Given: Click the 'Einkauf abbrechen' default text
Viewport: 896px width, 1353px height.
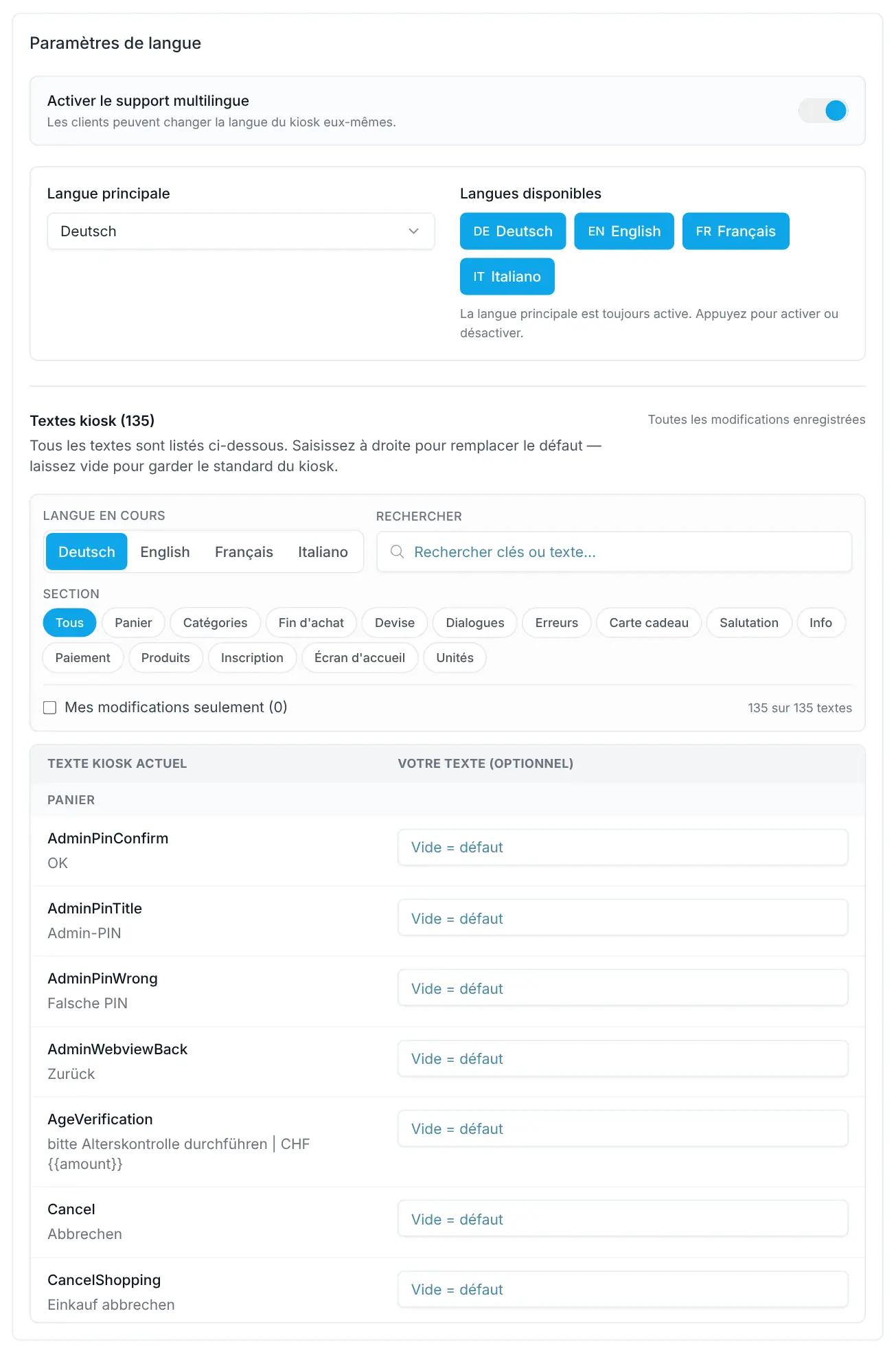Looking at the screenshot, I should pyautogui.click(x=111, y=1305).
